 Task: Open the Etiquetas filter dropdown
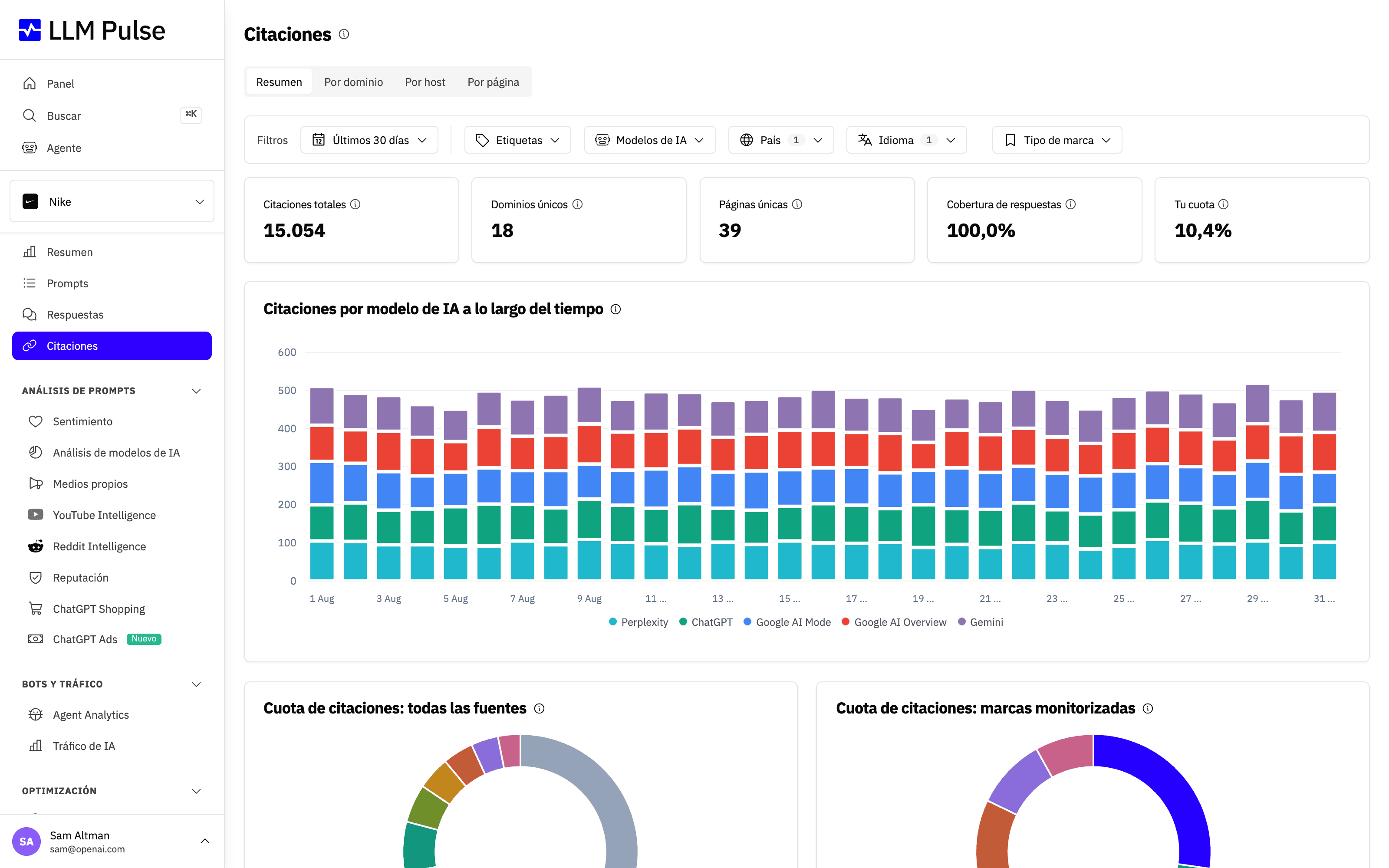pyautogui.click(x=517, y=140)
